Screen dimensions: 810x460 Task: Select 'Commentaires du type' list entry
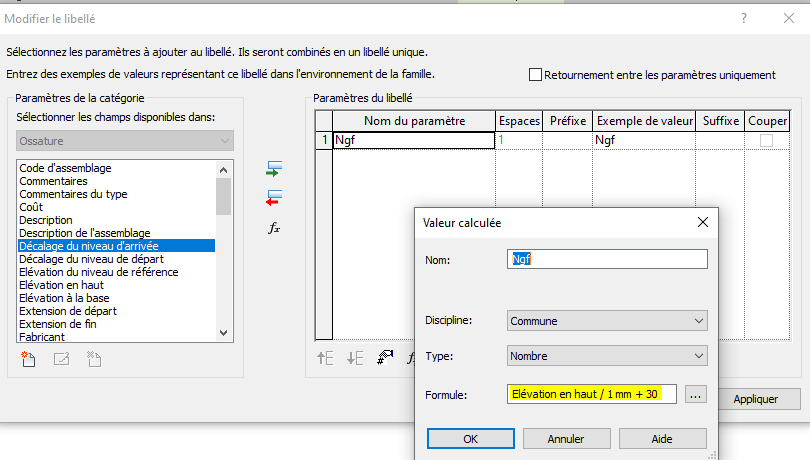[x=73, y=194]
